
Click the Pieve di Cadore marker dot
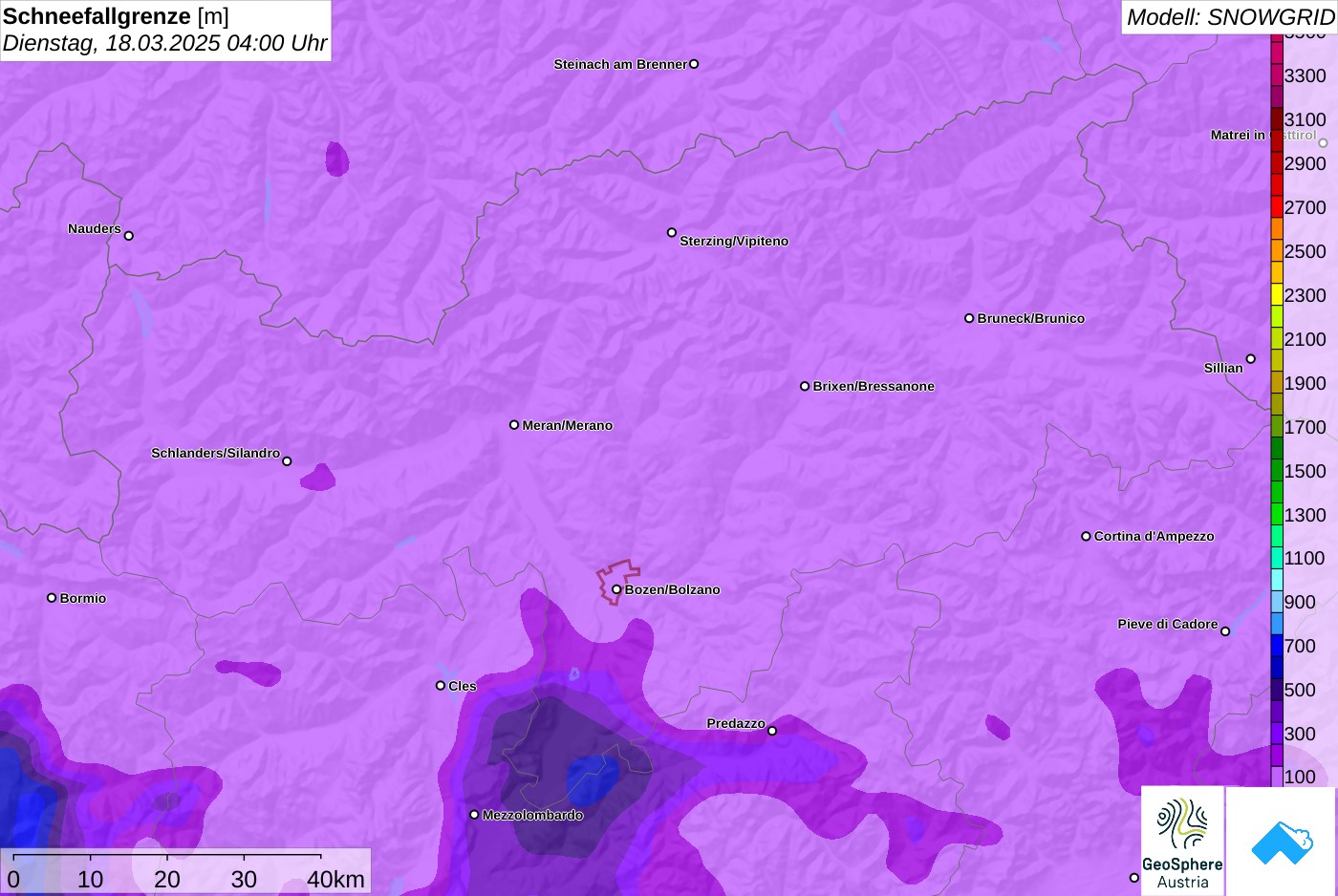pos(1225,631)
